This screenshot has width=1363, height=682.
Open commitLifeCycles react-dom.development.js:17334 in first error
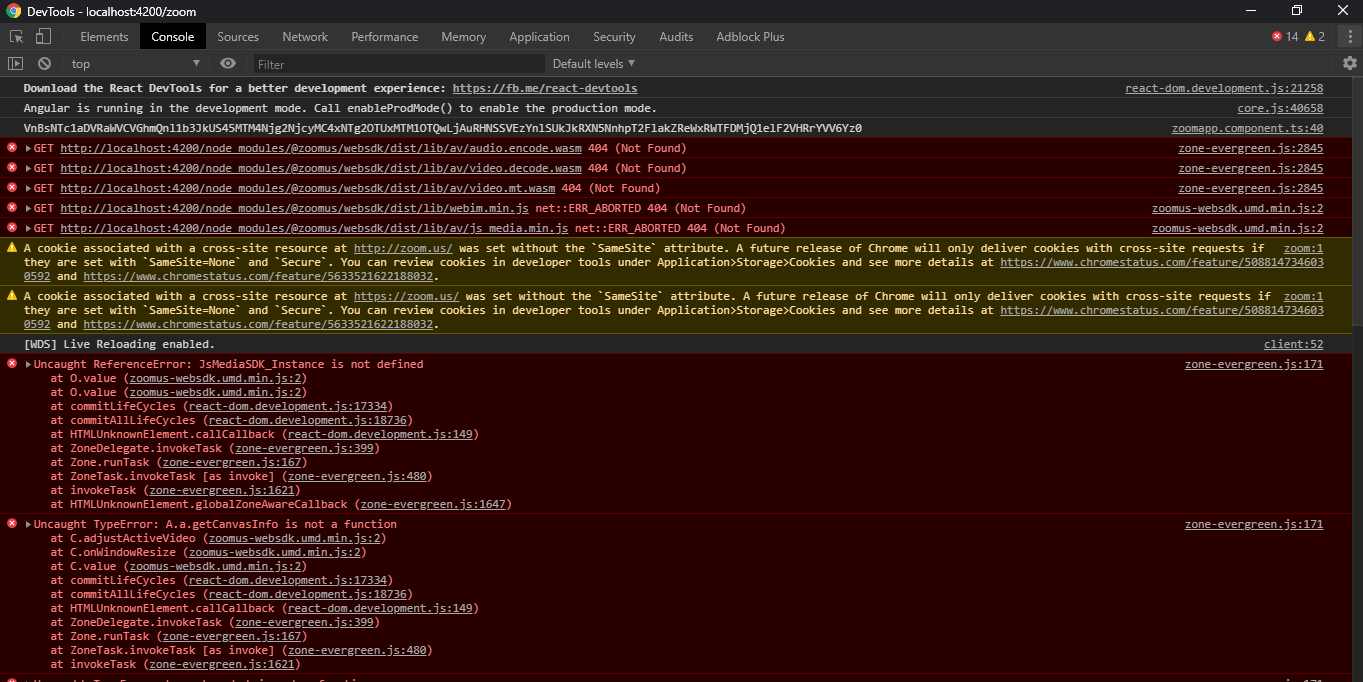point(288,406)
